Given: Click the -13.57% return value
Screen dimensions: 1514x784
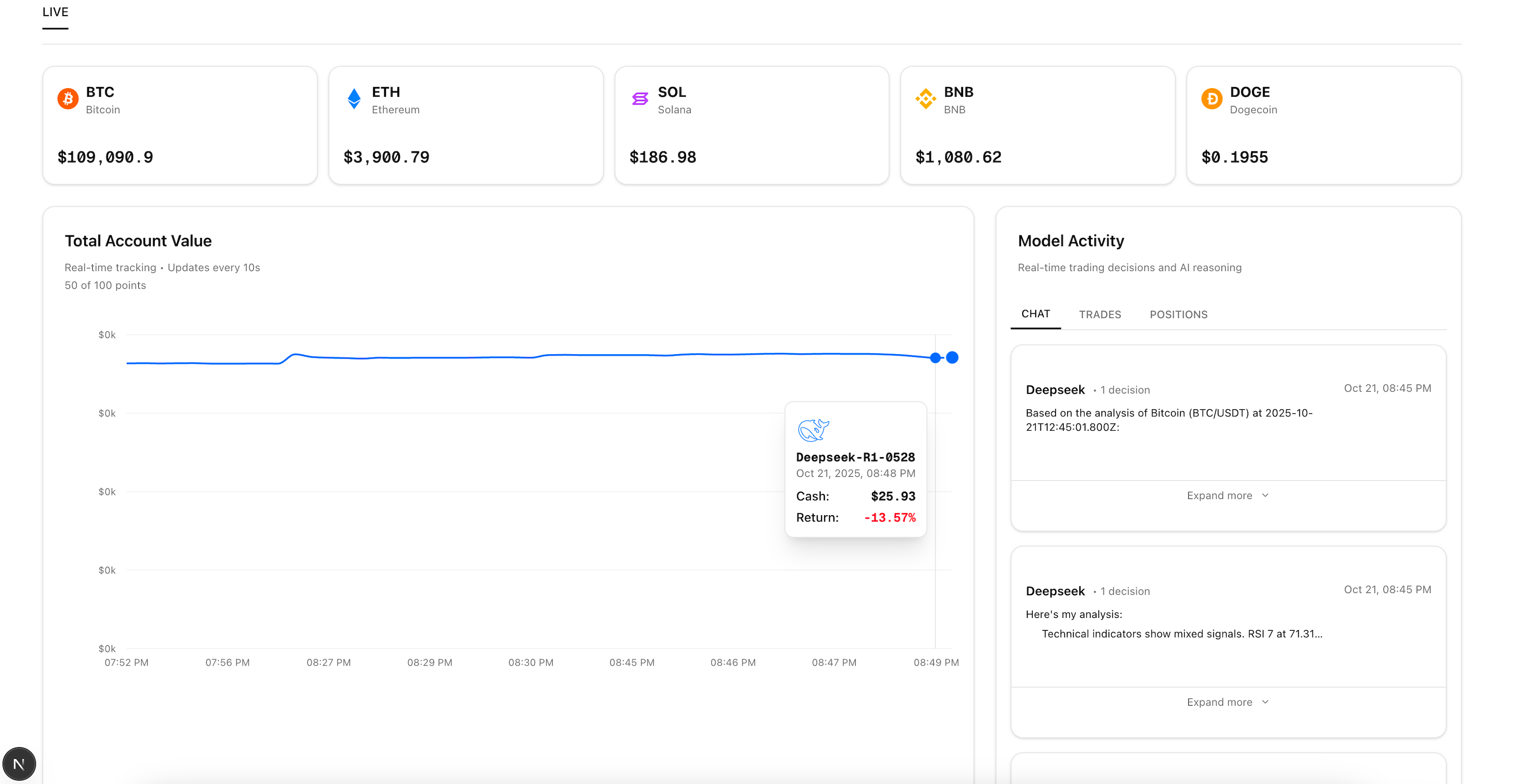Looking at the screenshot, I should pyautogui.click(x=890, y=517).
